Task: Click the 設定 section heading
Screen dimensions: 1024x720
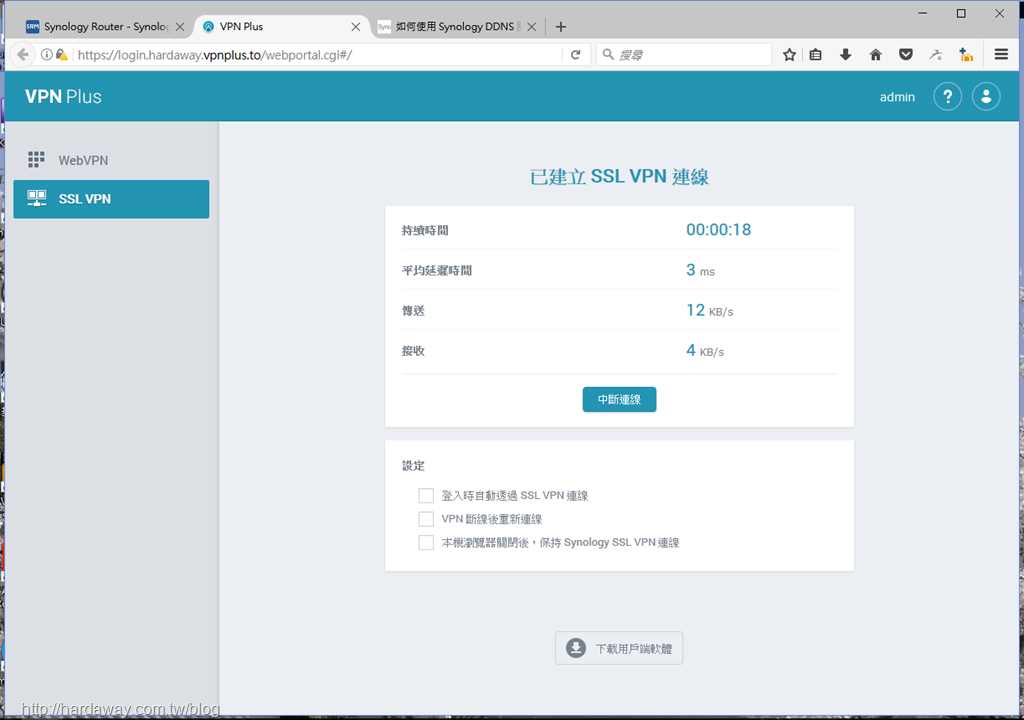Action: coord(413,466)
